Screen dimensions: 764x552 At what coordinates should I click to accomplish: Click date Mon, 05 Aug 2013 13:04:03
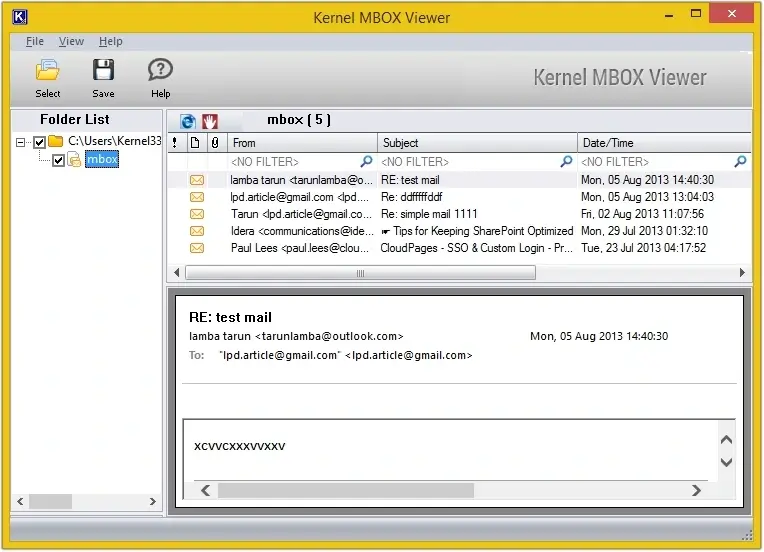[648, 197]
